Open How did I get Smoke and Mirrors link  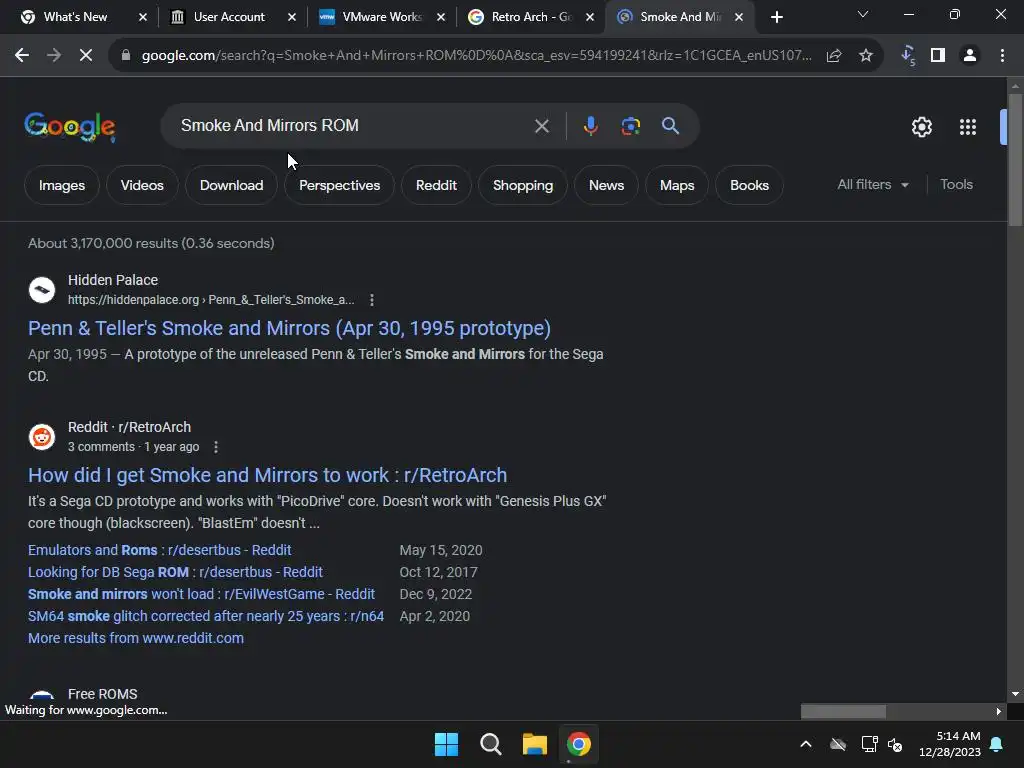[x=267, y=475]
